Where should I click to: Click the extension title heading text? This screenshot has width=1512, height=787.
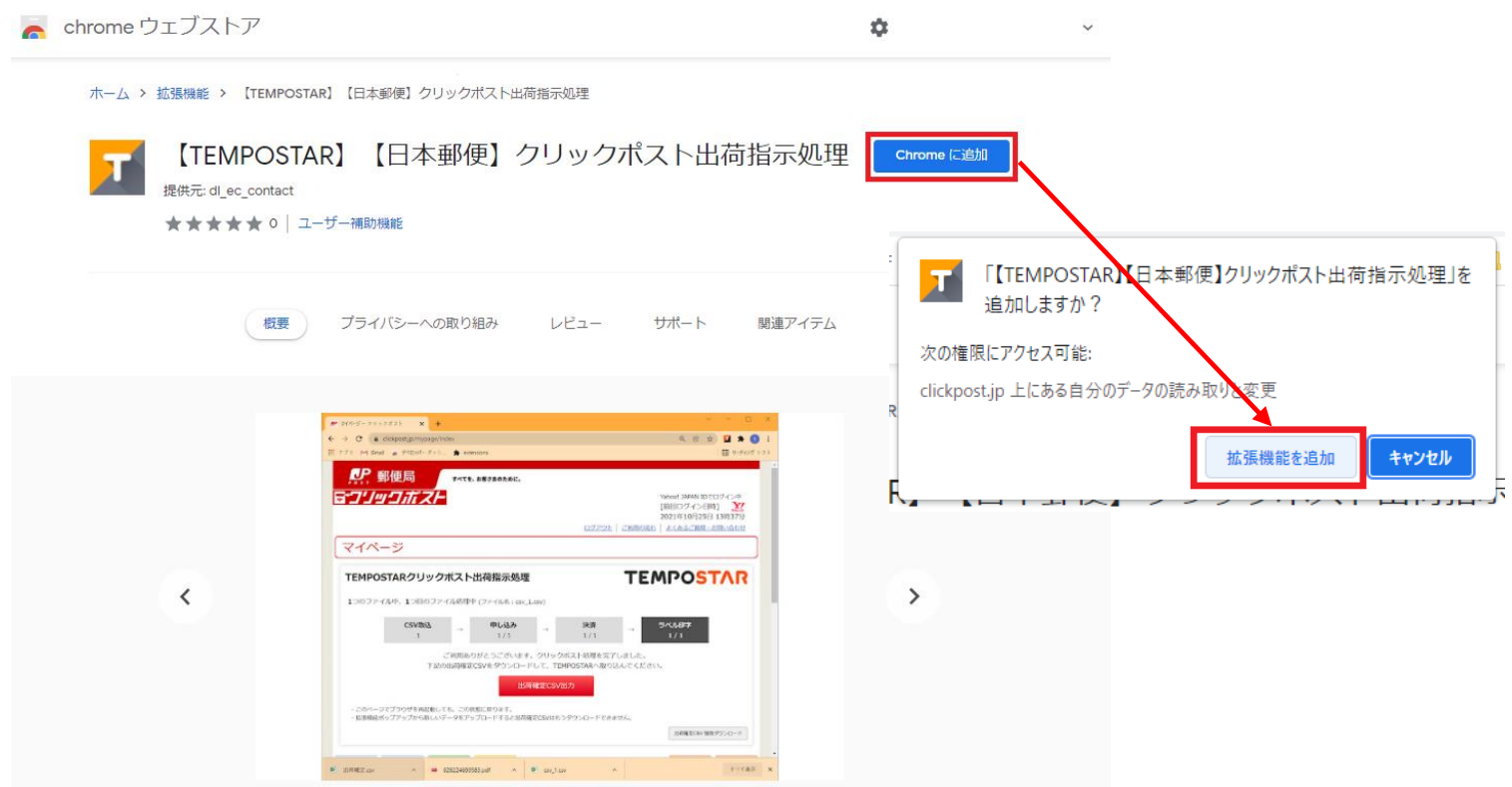click(x=509, y=156)
